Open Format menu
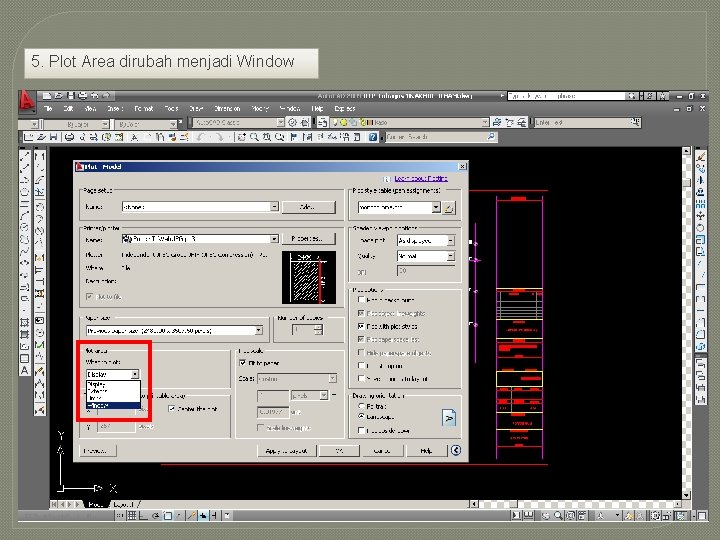Viewport: 720px width, 540px height. pos(143,109)
